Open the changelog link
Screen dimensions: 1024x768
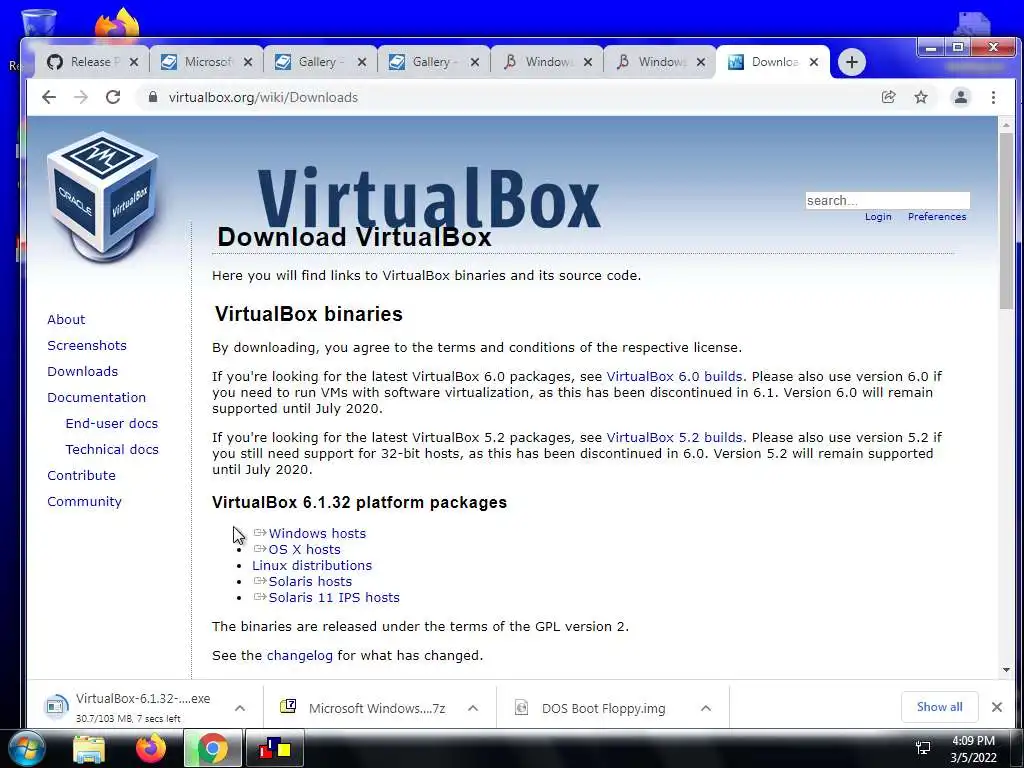pyautogui.click(x=300, y=656)
